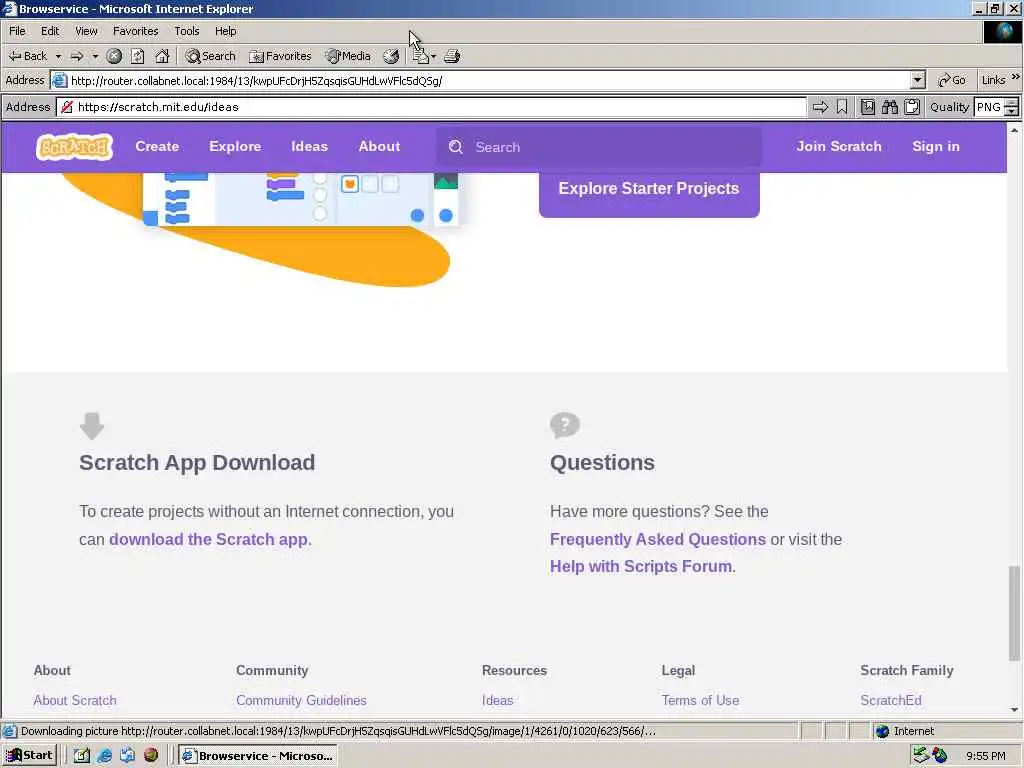Expand the Links toolbar chevron
Screen dimensions: 1024x768
pos(1016,77)
